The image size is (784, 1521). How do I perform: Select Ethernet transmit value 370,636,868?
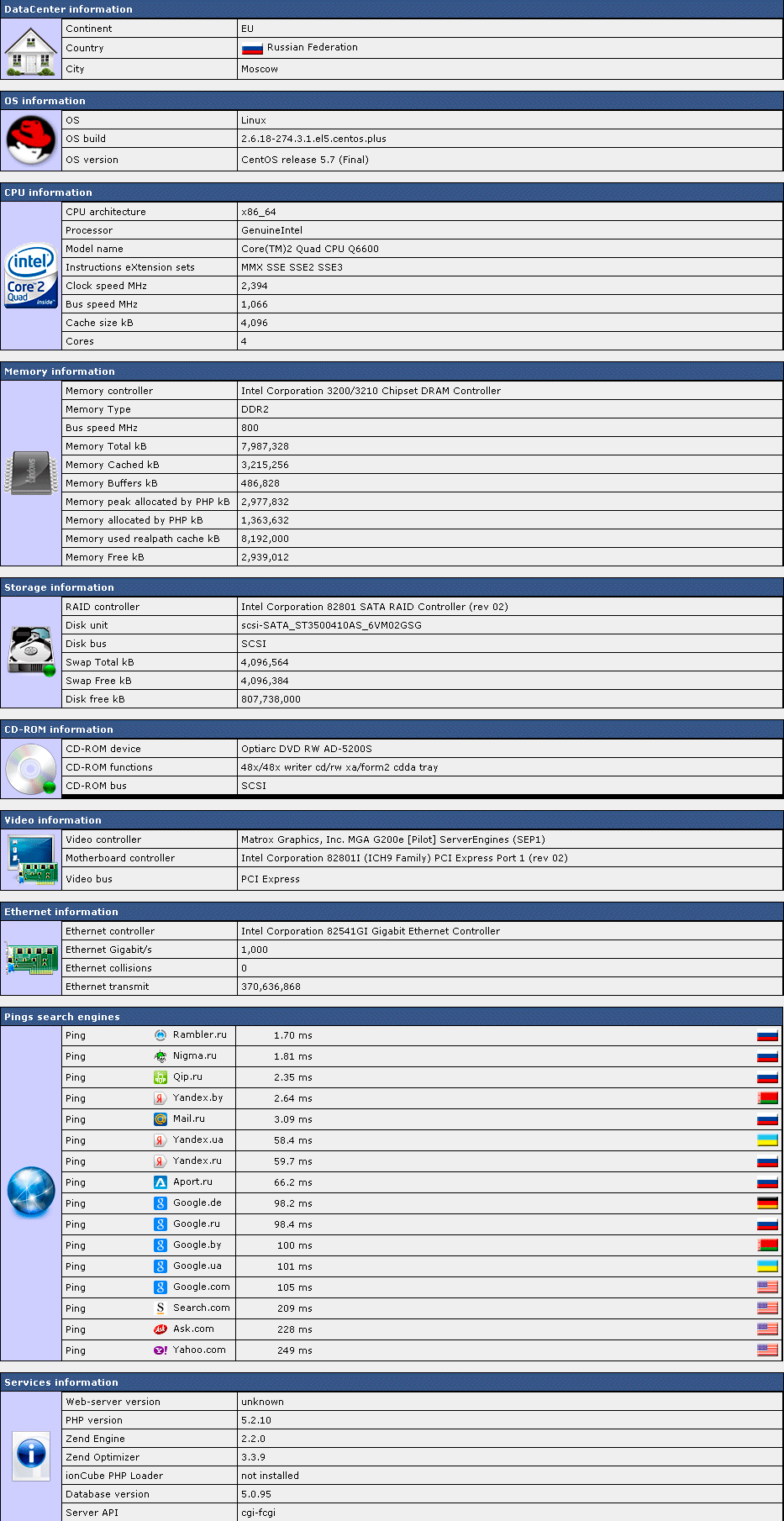click(271, 987)
